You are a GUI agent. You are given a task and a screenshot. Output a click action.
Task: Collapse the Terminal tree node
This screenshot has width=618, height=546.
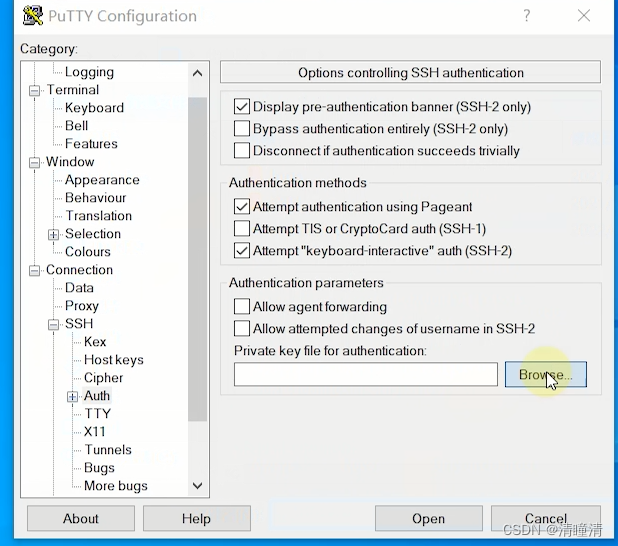35,91
